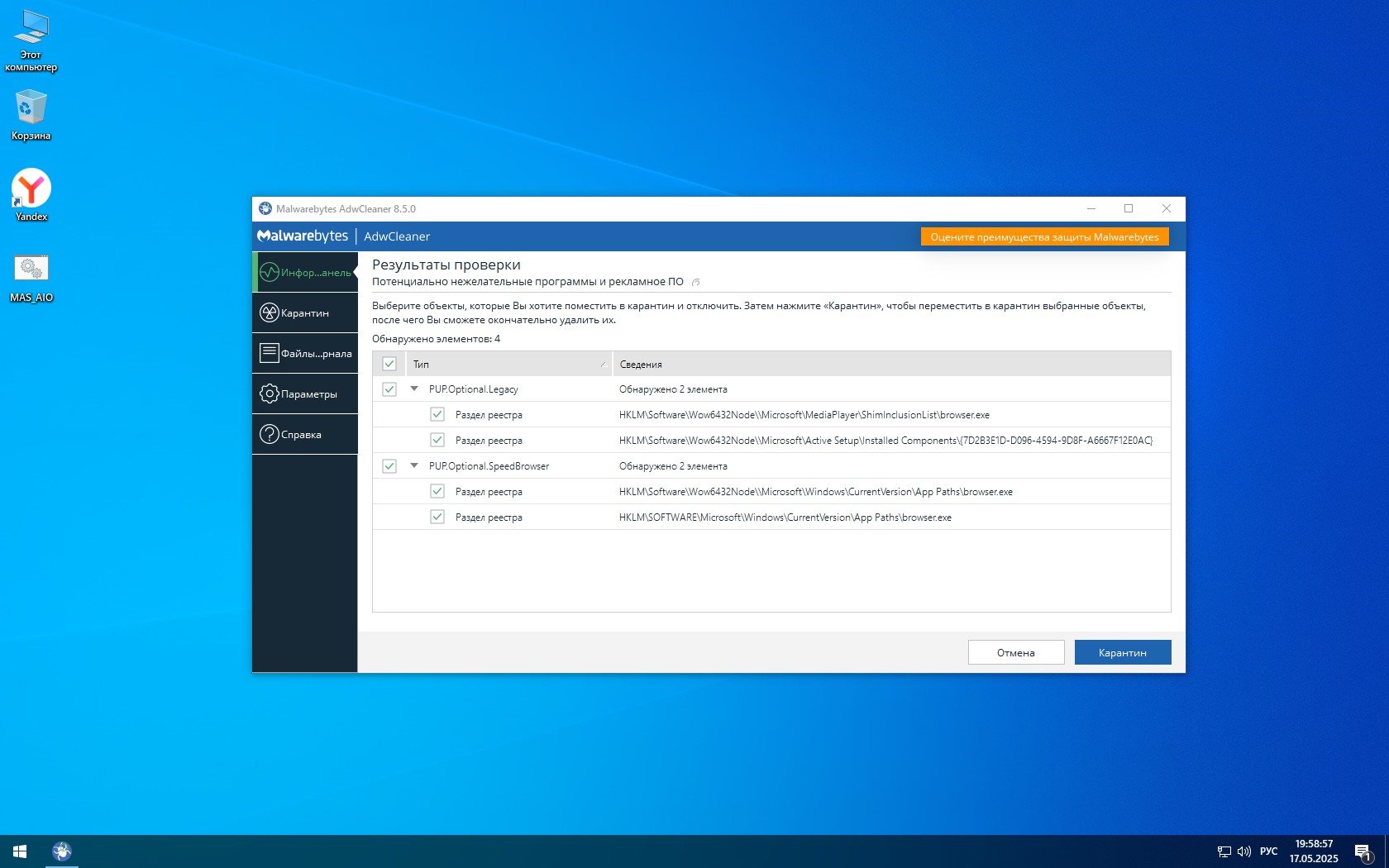
Task: Open the Корзина recycle bin icon
Action: 31,109
